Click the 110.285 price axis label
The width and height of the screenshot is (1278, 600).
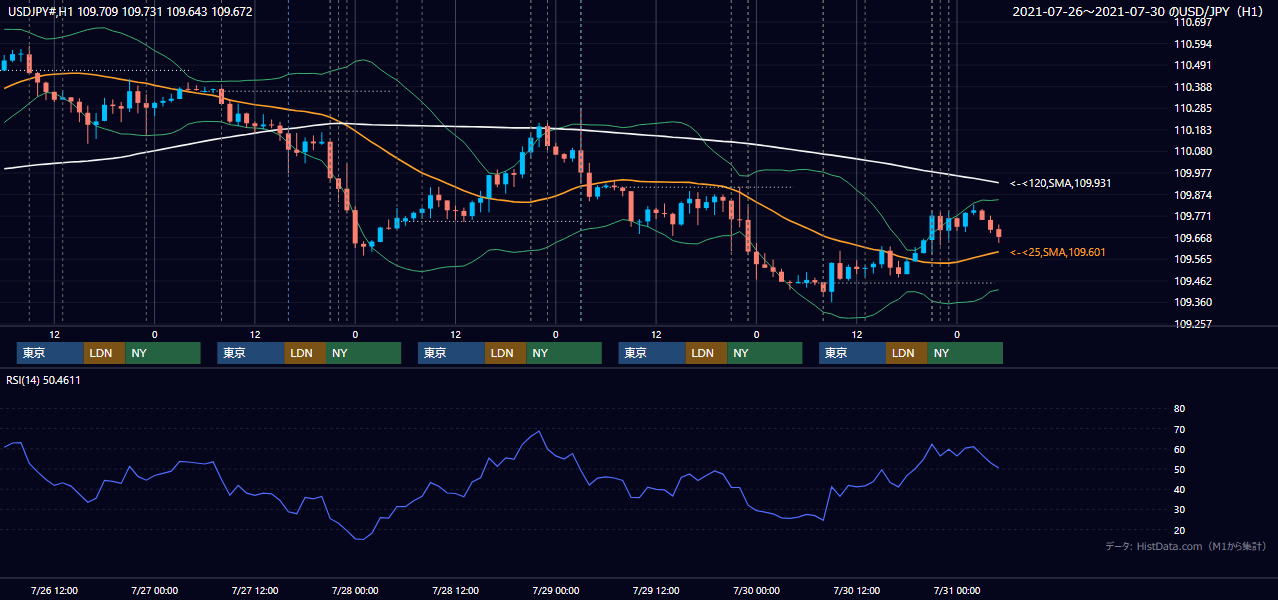tap(1192, 108)
